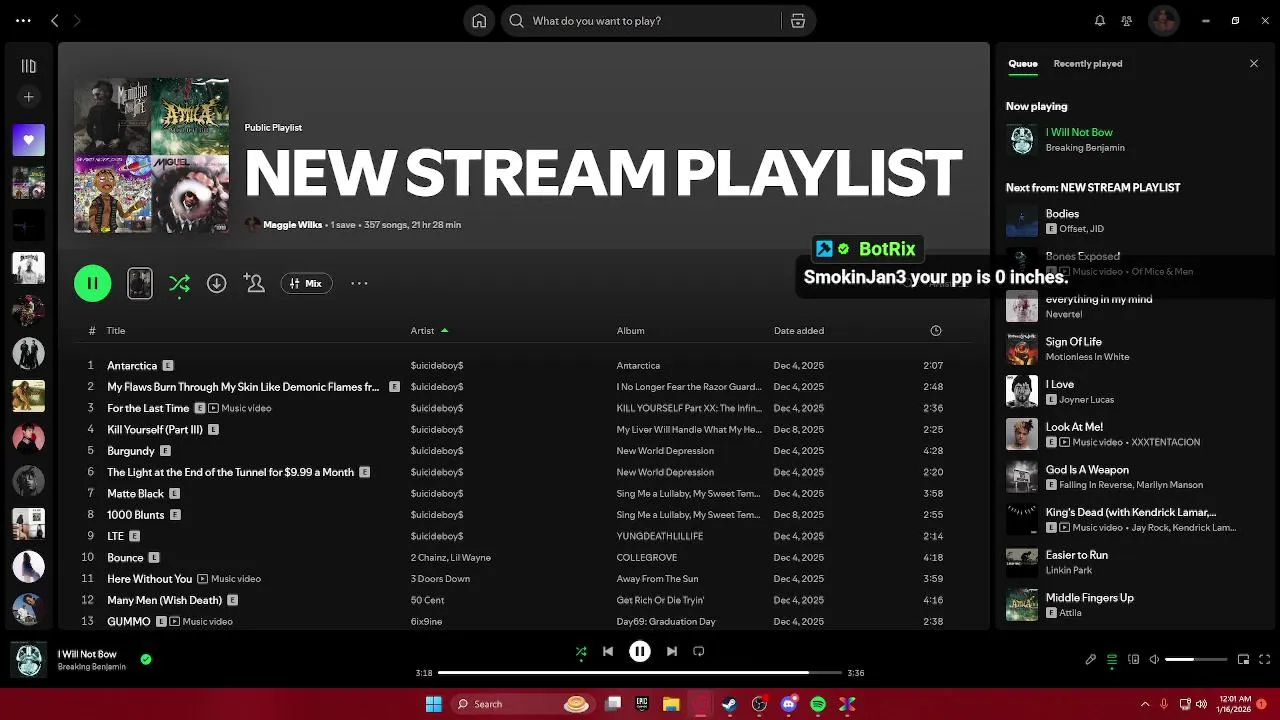This screenshot has height=720, width=1280.
Task: Open the playlist video preview thumbnail
Action: pos(140,283)
